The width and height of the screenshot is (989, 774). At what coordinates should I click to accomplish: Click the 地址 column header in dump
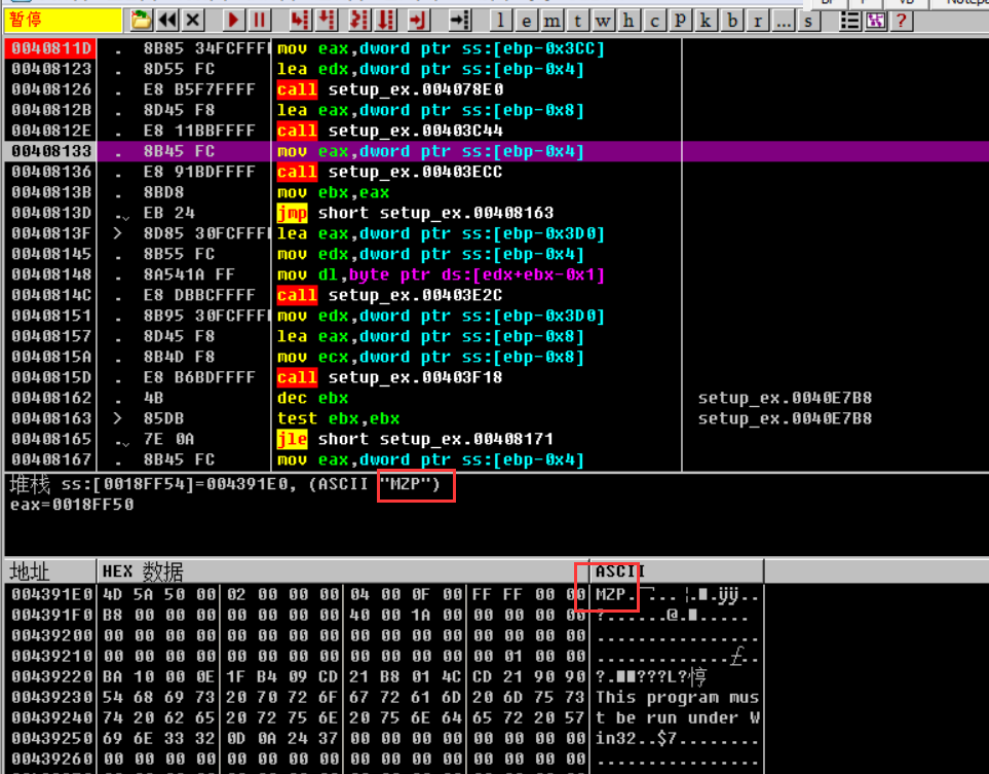[x=50, y=572]
